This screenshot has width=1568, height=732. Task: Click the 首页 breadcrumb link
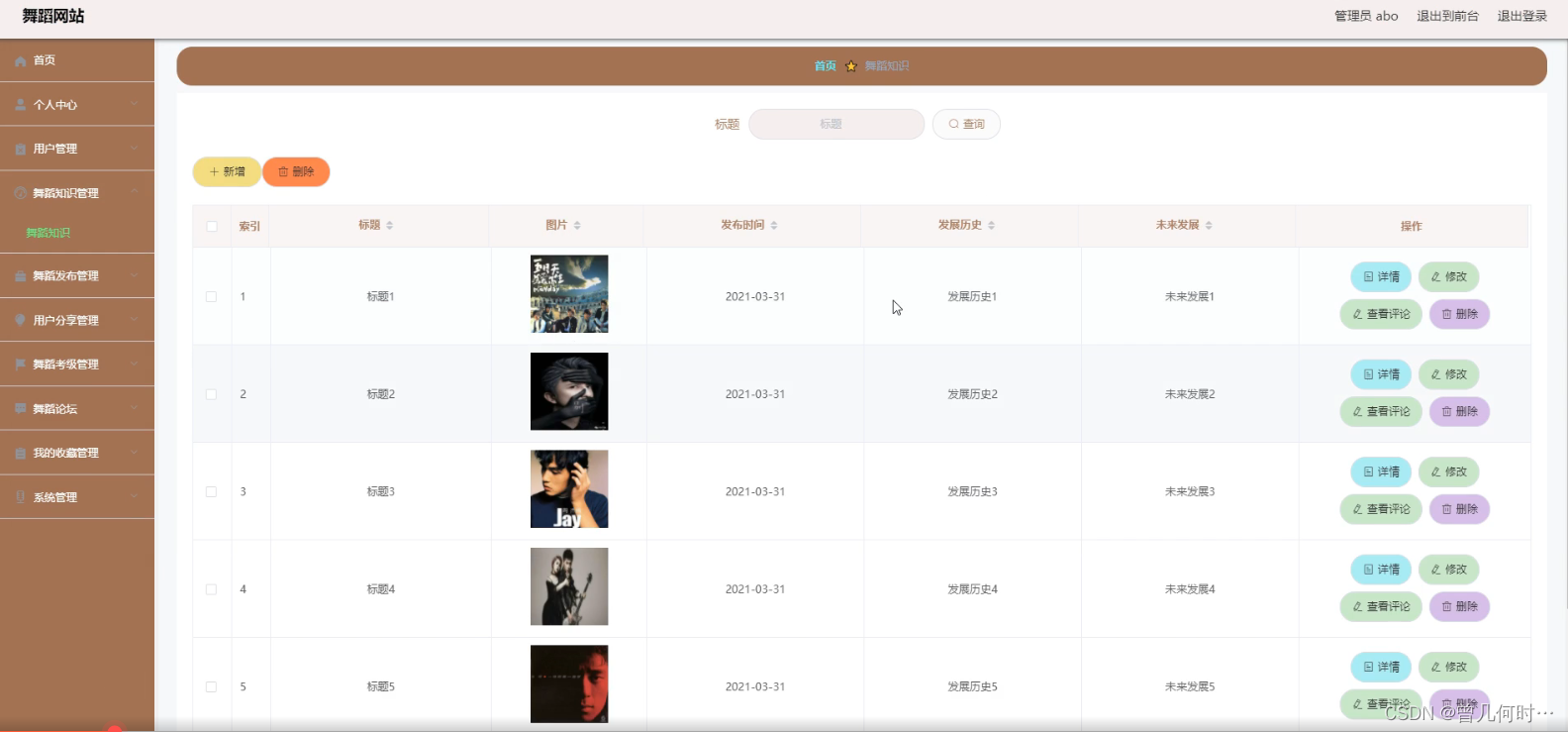point(825,66)
